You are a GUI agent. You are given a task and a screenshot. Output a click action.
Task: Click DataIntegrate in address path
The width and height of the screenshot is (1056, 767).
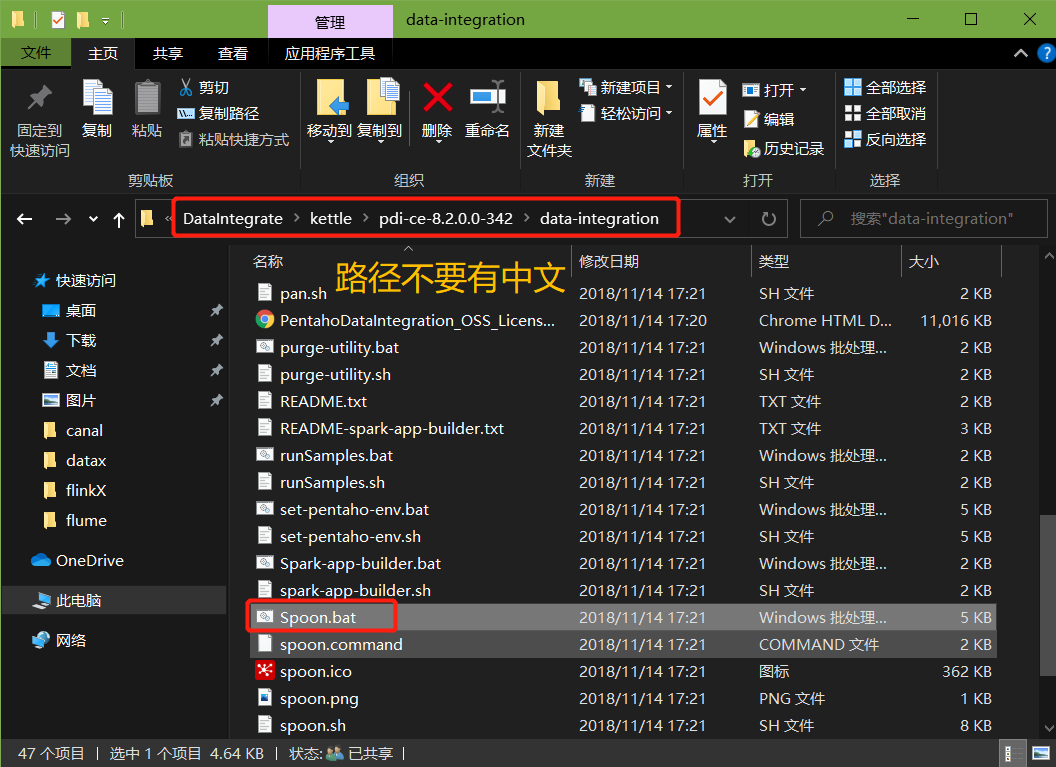point(233,219)
